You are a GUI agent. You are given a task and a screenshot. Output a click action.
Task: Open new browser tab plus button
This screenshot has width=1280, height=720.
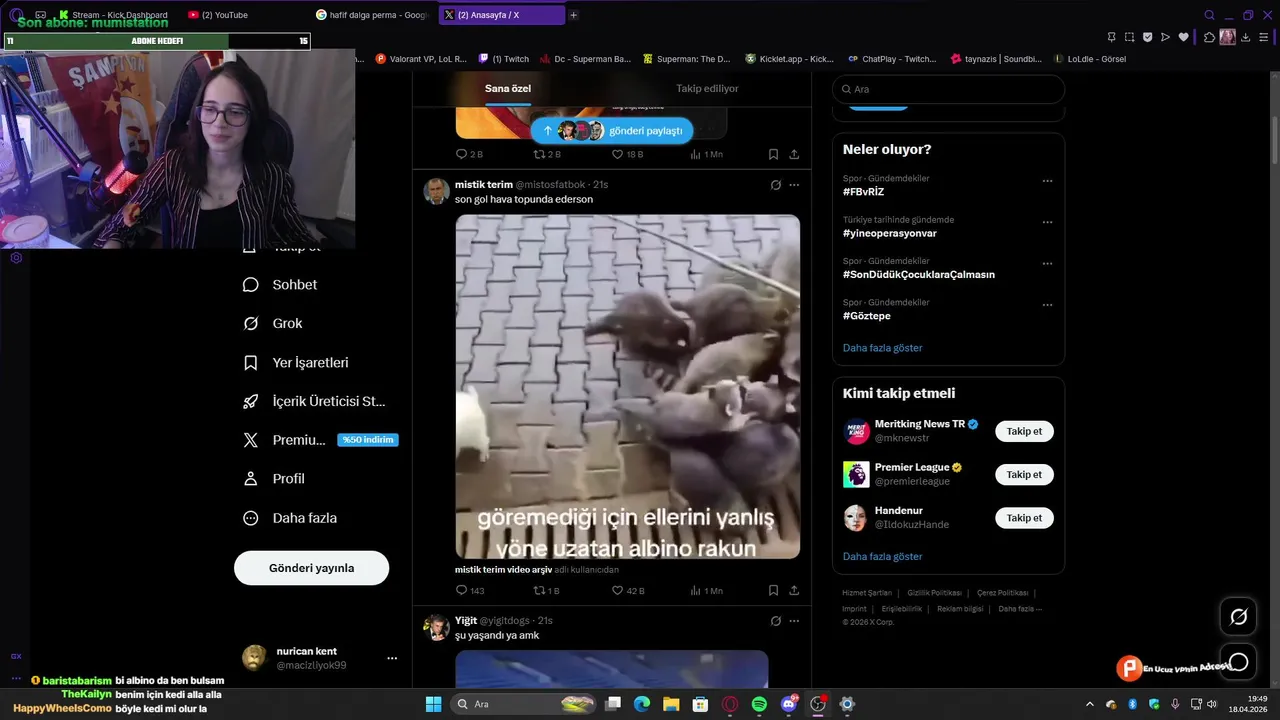(x=573, y=15)
